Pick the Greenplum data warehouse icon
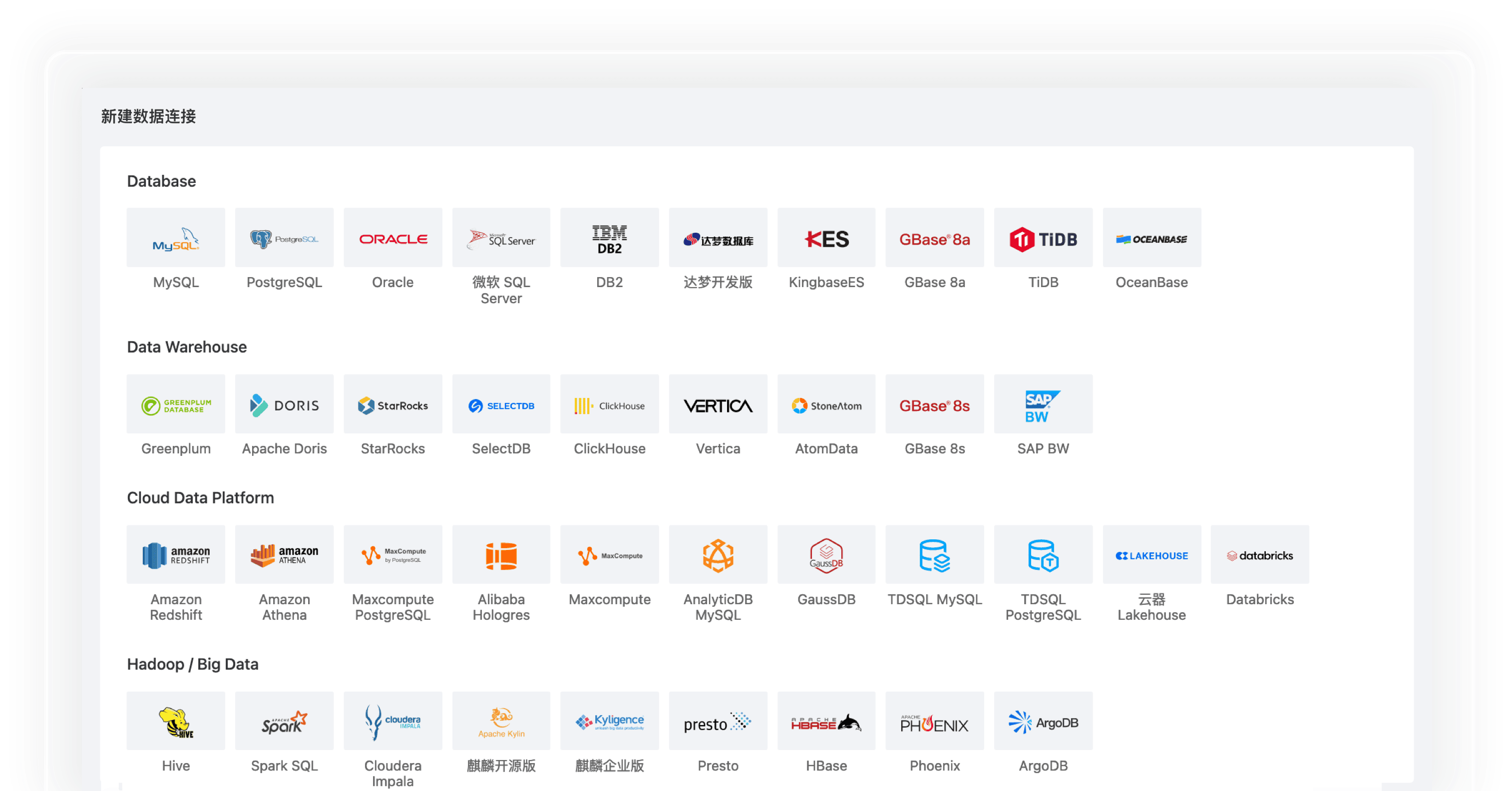Screen dimensions: 1512x791 coord(175,403)
